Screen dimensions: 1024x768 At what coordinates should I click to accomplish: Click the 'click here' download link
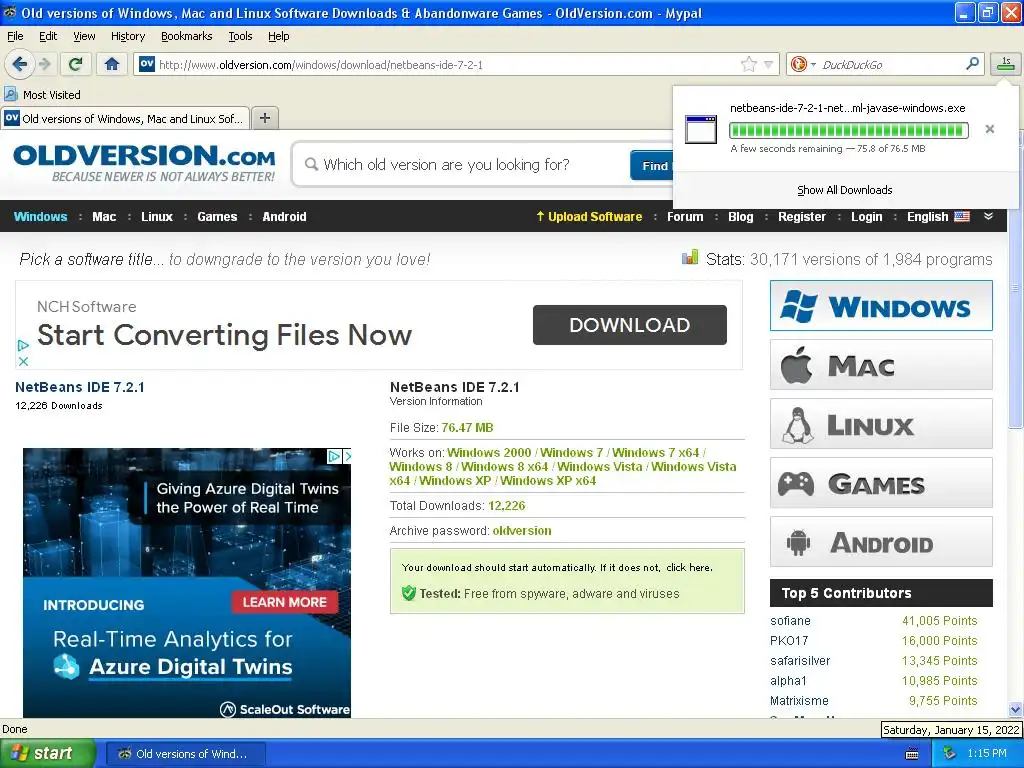[688, 568]
